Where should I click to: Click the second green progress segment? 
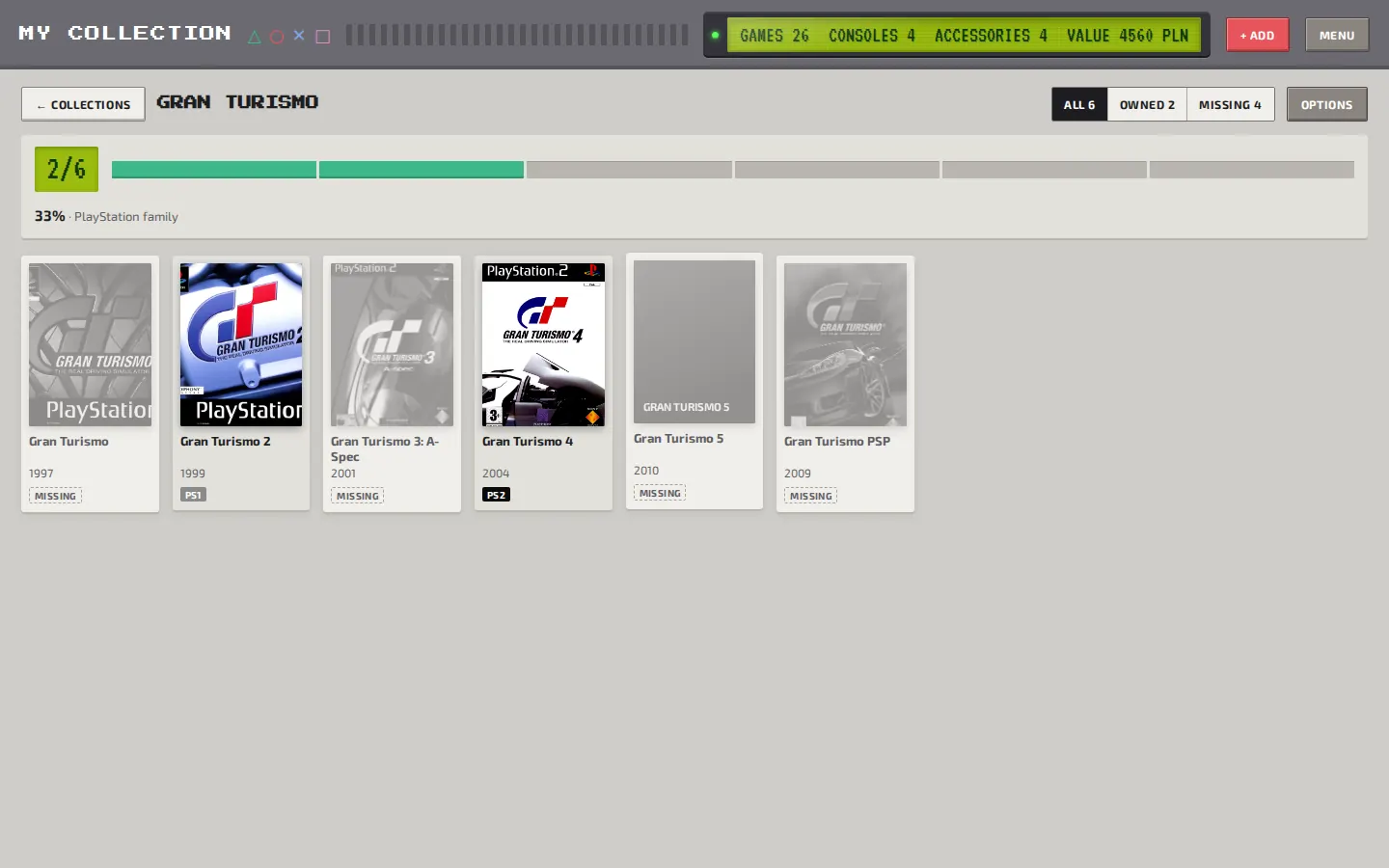click(422, 170)
